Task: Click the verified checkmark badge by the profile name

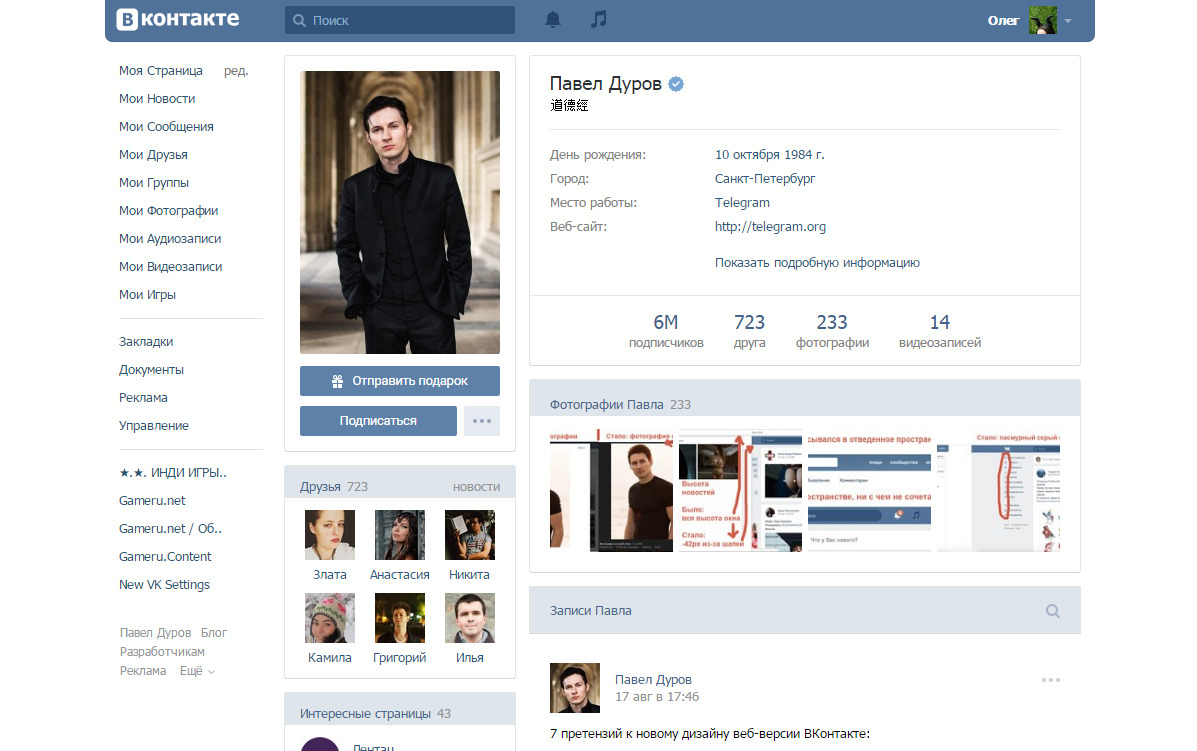Action: pyautogui.click(x=676, y=84)
